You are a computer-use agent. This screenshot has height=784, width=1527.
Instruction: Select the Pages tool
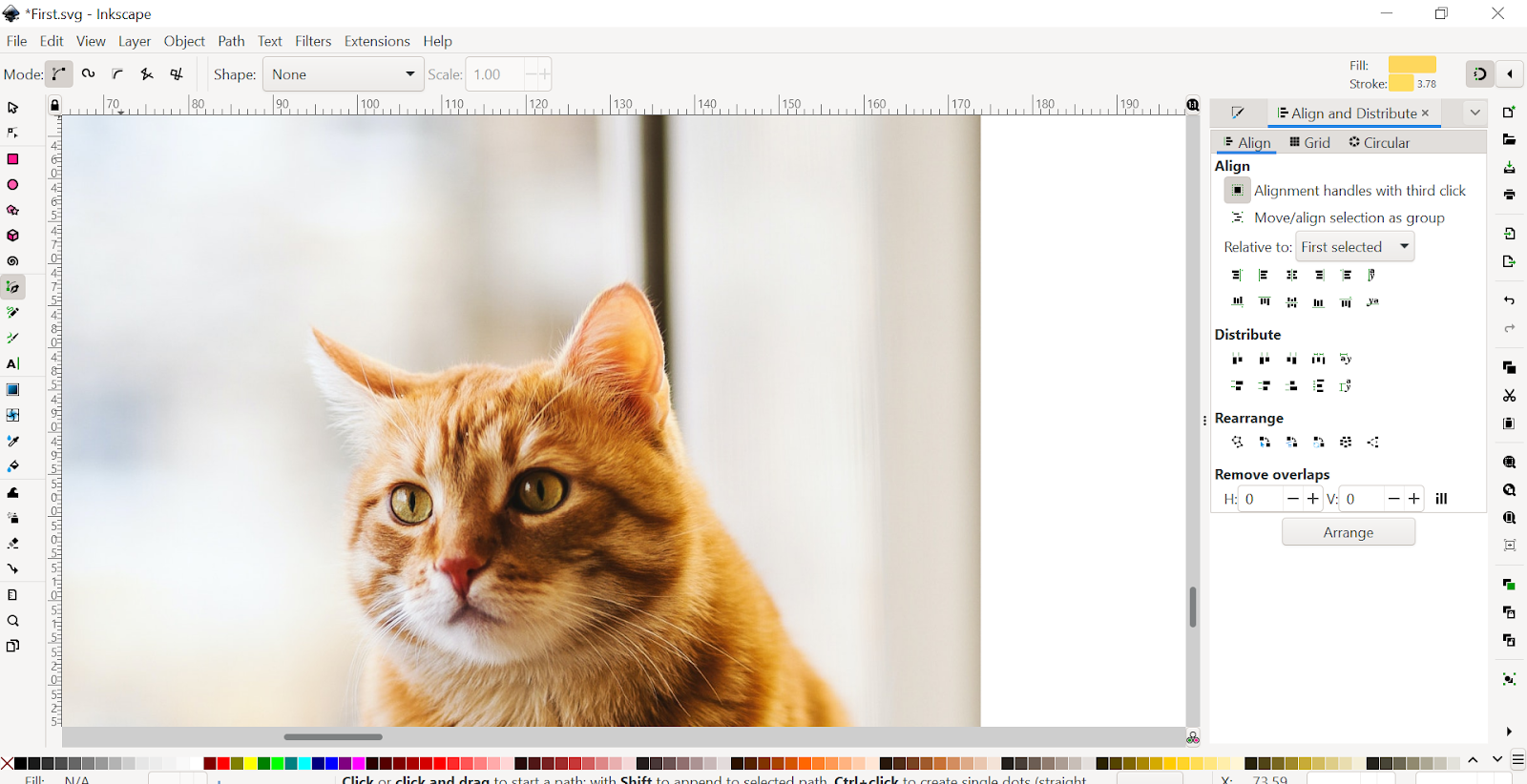point(13,647)
